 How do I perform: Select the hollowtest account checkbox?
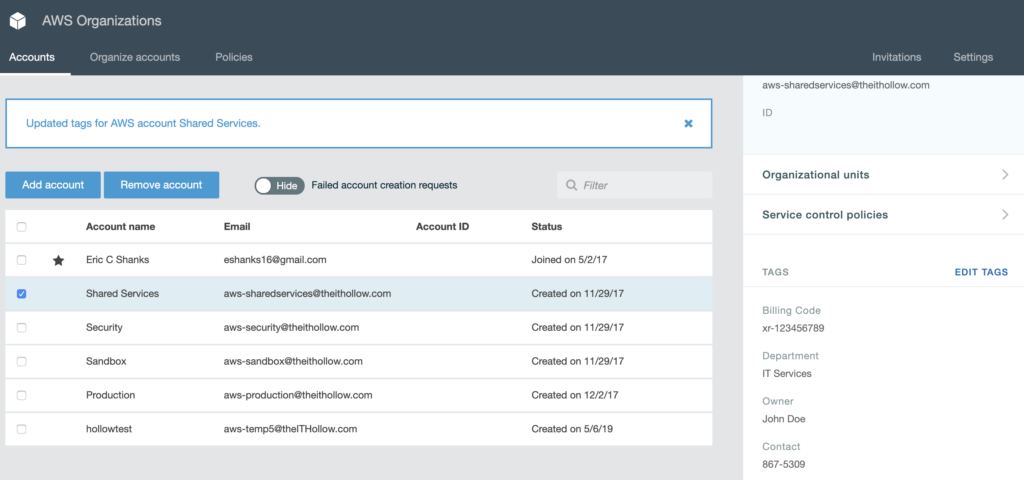pos(22,429)
